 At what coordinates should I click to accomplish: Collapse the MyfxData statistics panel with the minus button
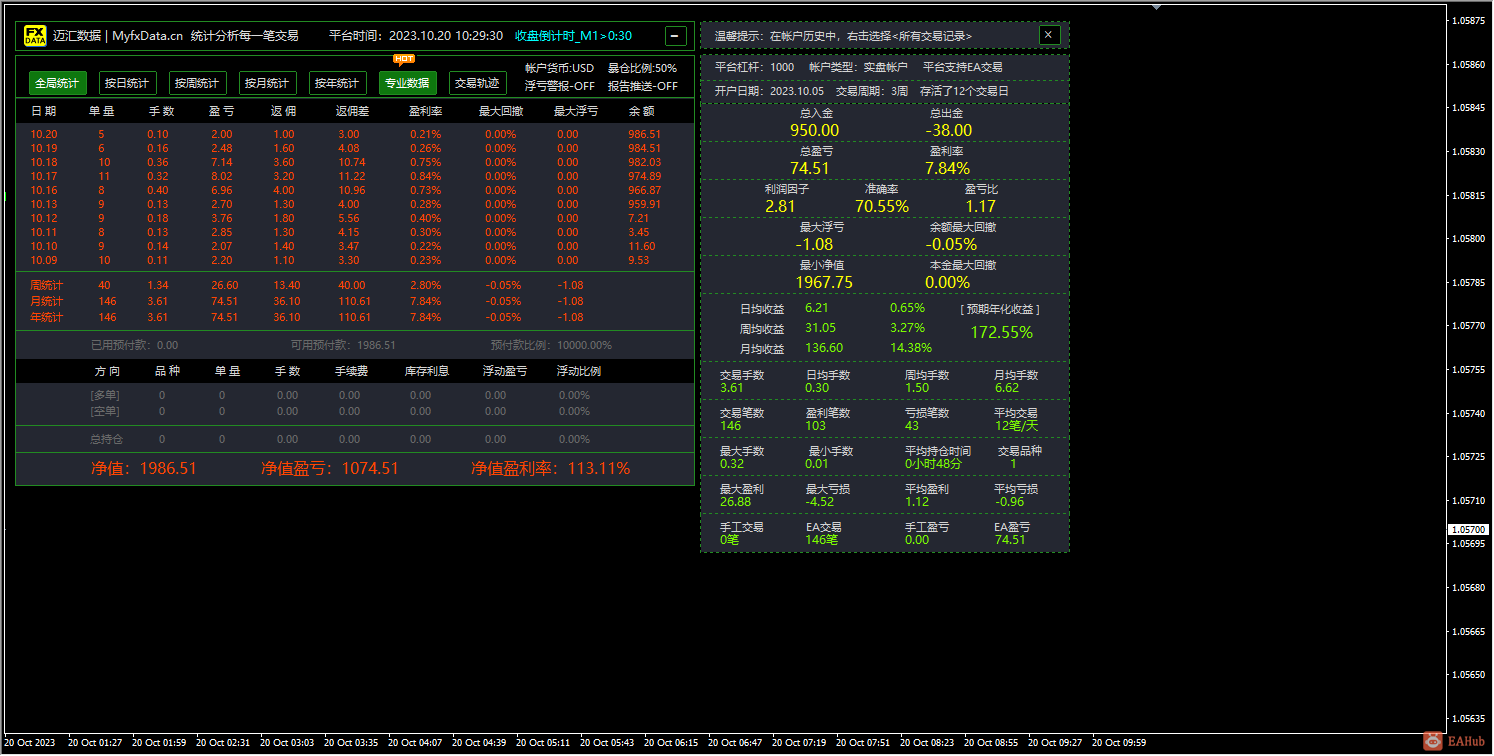676,36
